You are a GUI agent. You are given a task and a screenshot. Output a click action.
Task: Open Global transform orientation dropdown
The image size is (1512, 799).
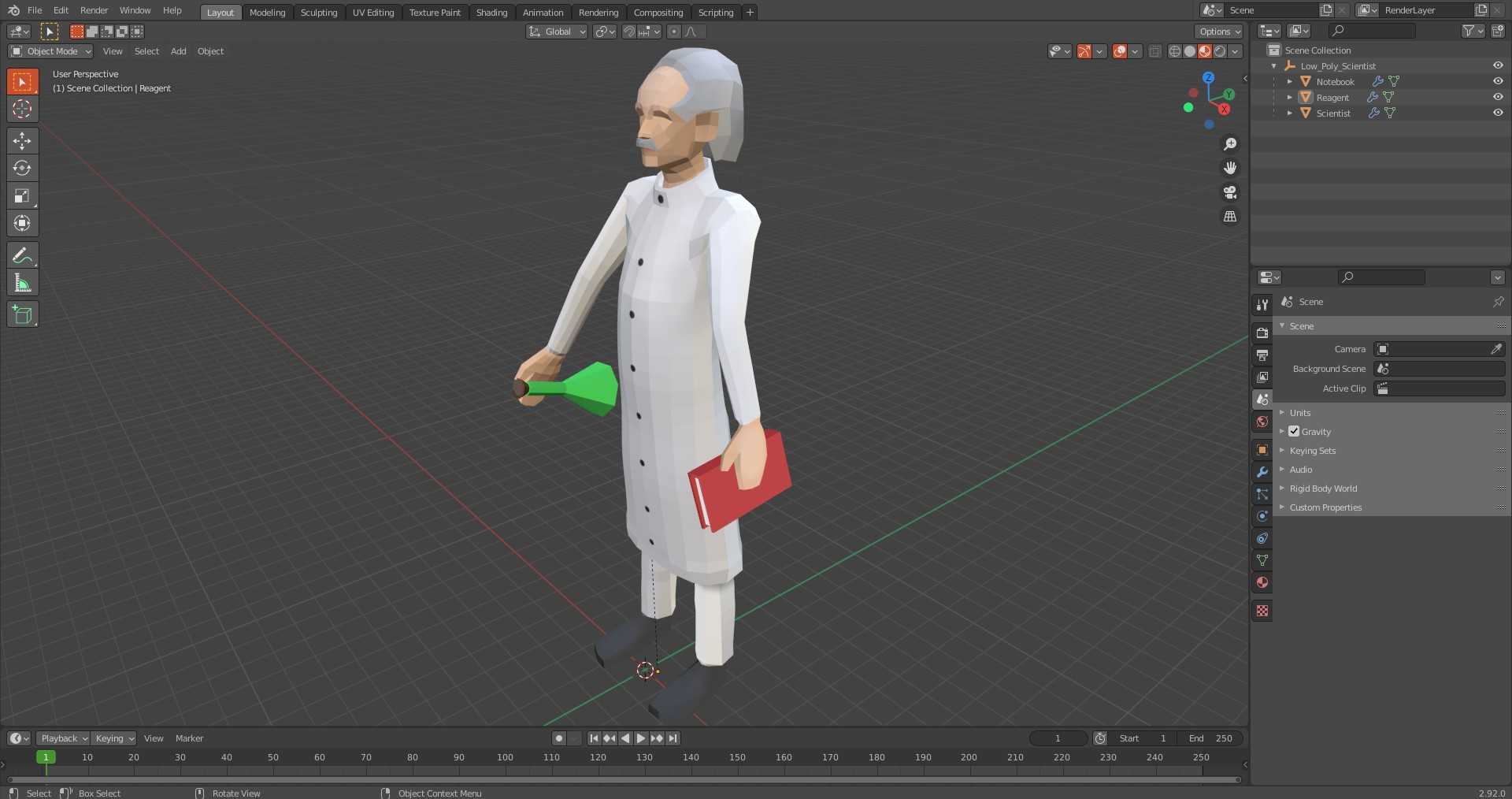click(x=557, y=32)
